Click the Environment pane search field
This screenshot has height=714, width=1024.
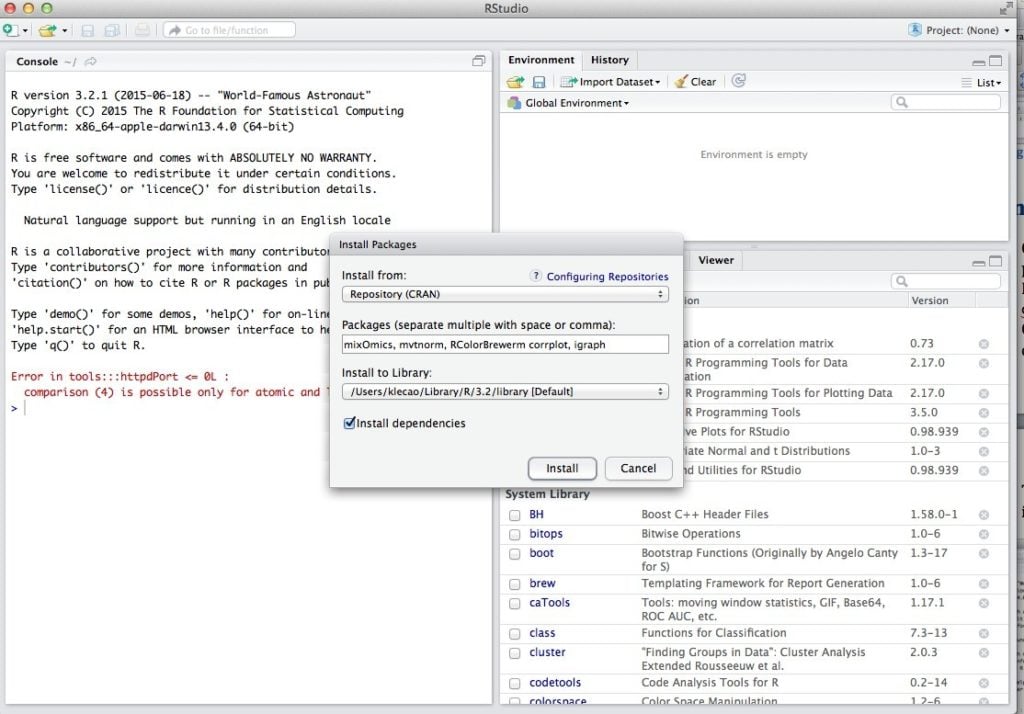coord(946,103)
